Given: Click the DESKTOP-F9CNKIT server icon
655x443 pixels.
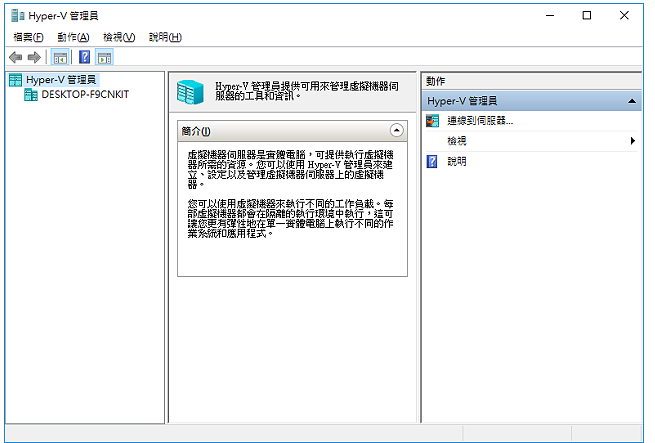Looking at the screenshot, I should point(30,95).
